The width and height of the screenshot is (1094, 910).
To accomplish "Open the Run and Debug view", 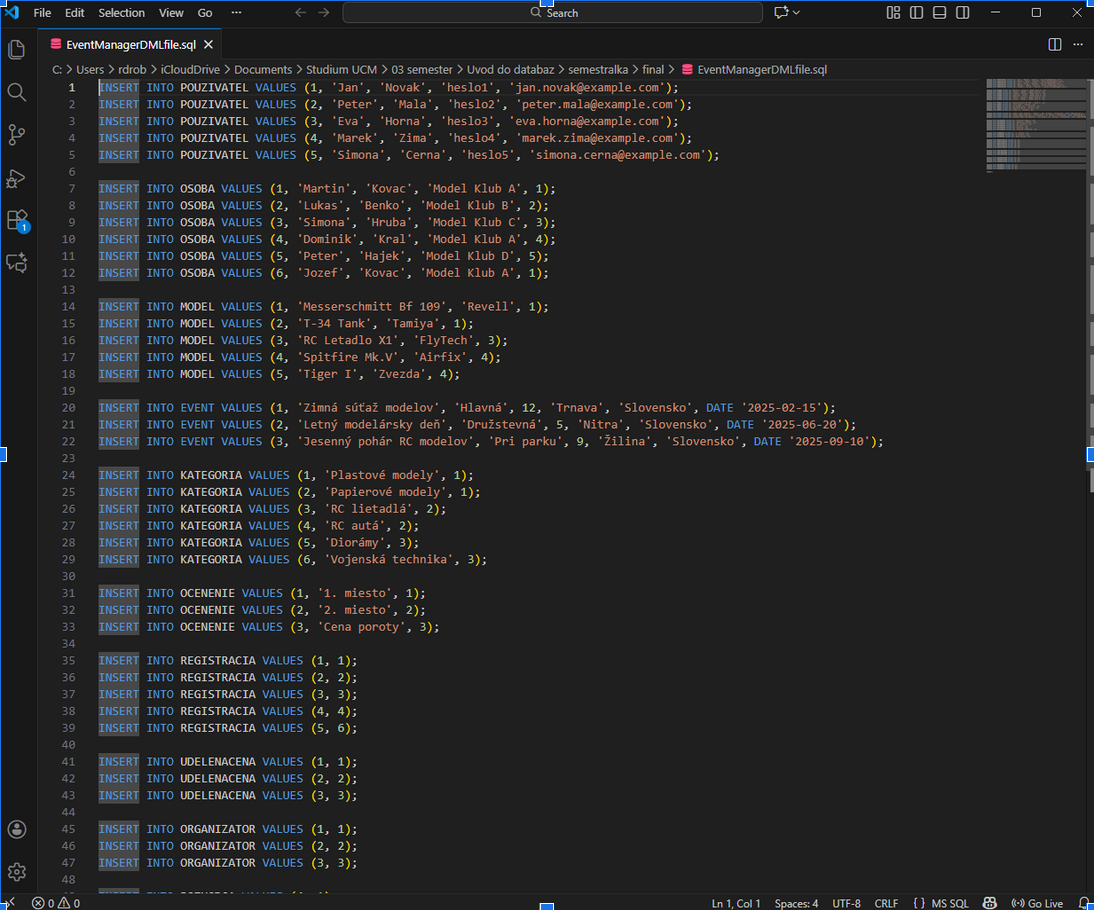I will coord(17,178).
